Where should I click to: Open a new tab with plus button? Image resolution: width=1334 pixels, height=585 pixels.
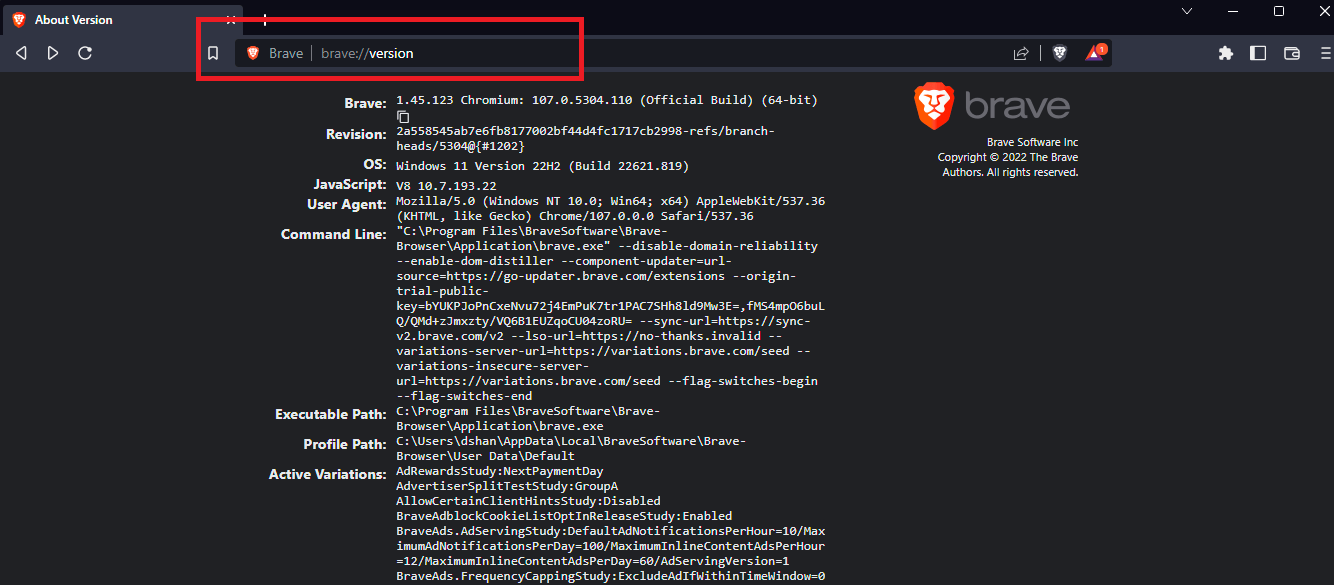(x=265, y=19)
